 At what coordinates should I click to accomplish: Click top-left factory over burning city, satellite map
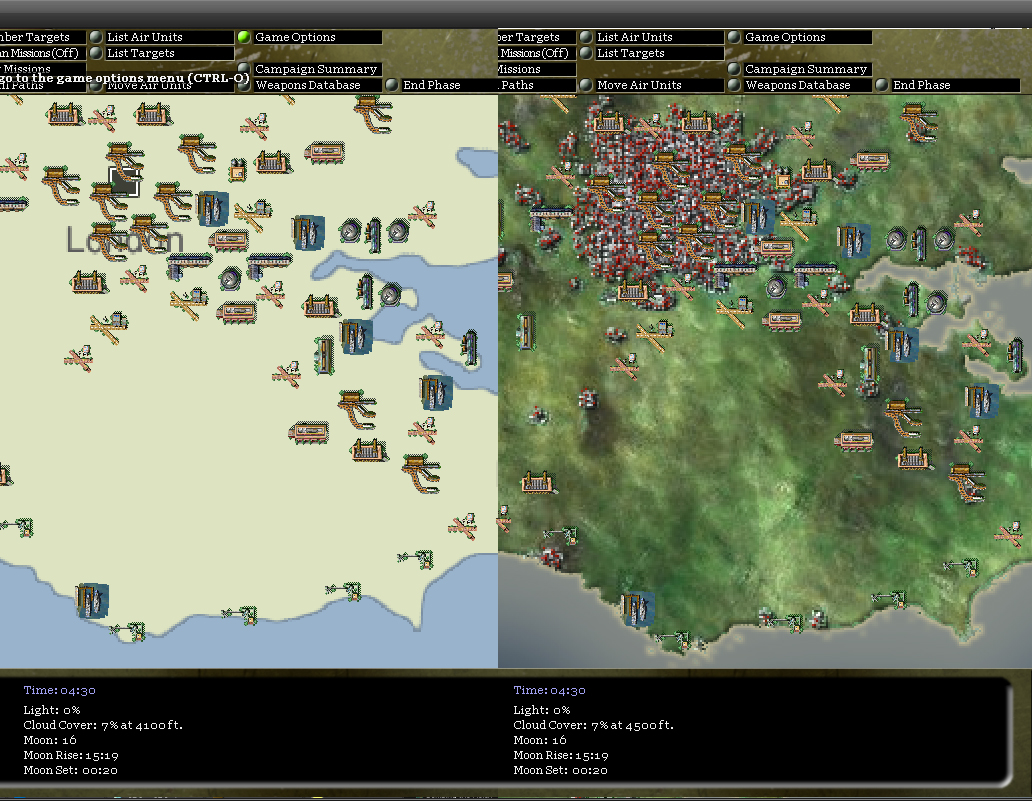pyautogui.click(x=607, y=122)
